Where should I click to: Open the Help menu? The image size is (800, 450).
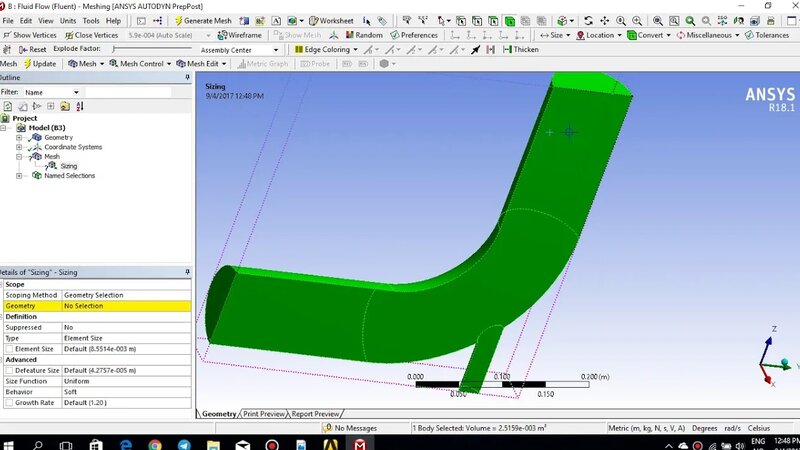pos(113,21)
